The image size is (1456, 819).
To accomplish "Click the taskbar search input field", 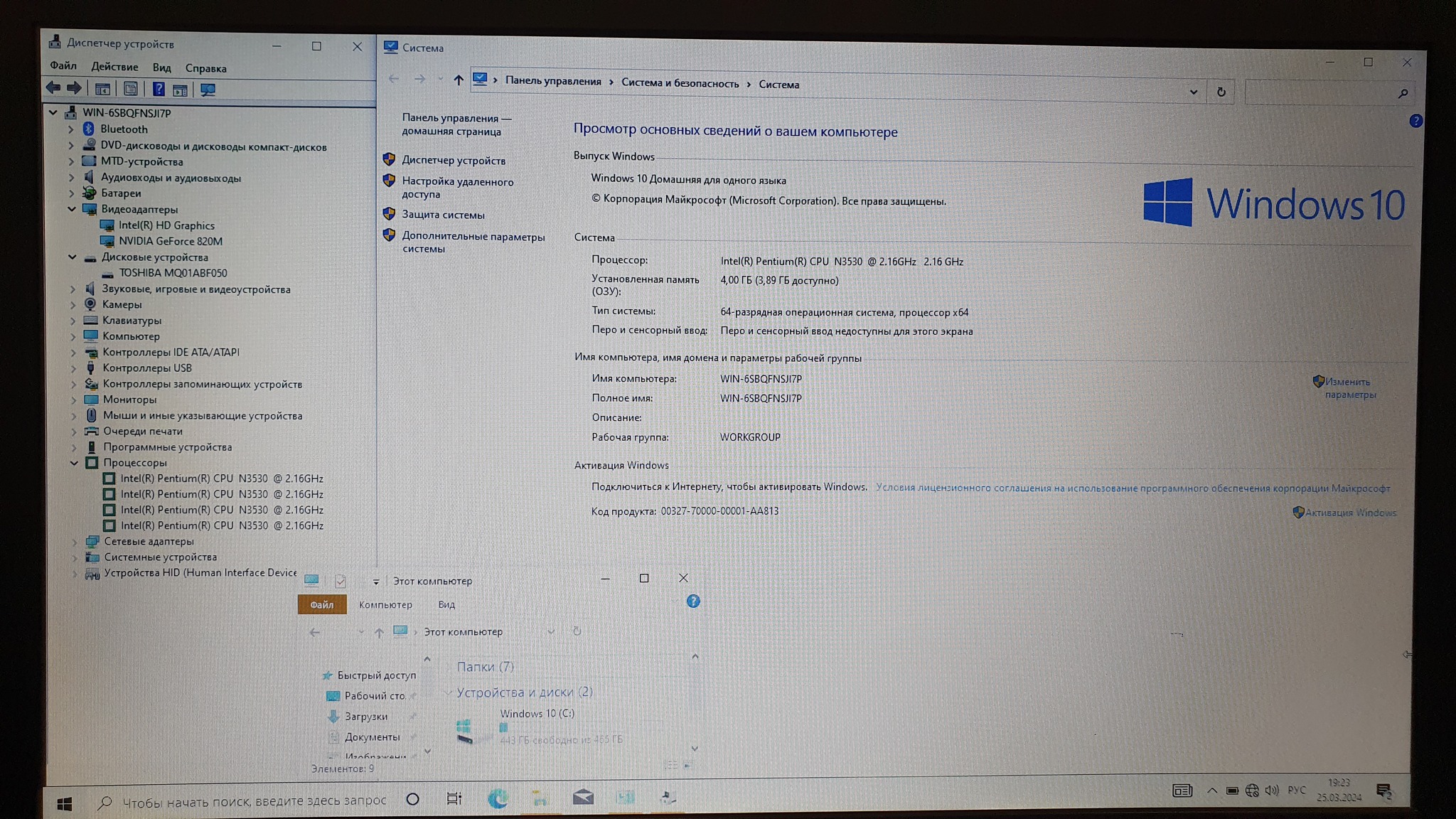I will (254, 801).
